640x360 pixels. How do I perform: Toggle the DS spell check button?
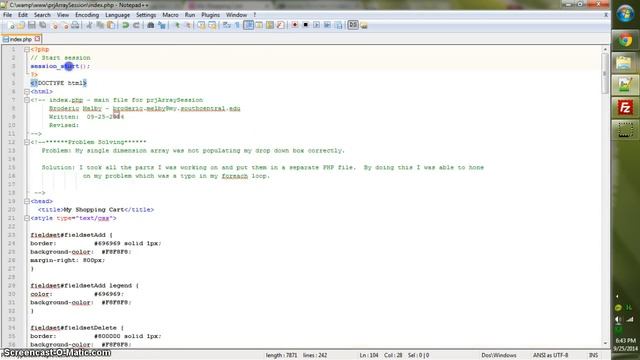pos(353,25)
